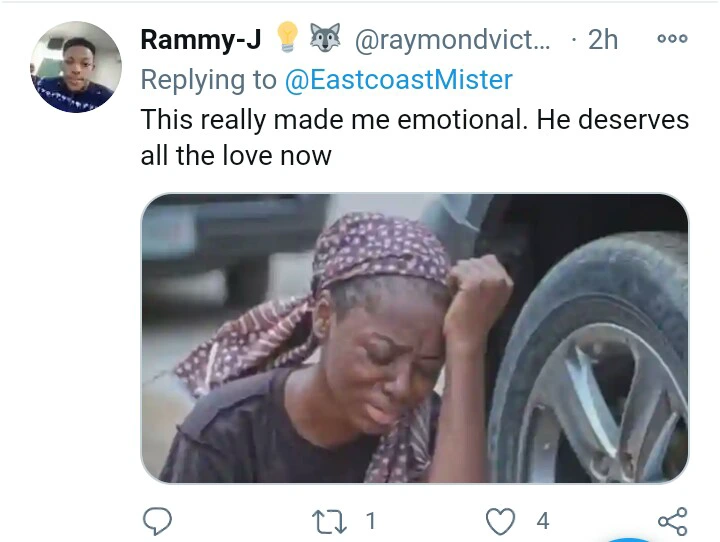Open the @raymondvict... handle
720x542 pixels.
(x=452, y=40)
